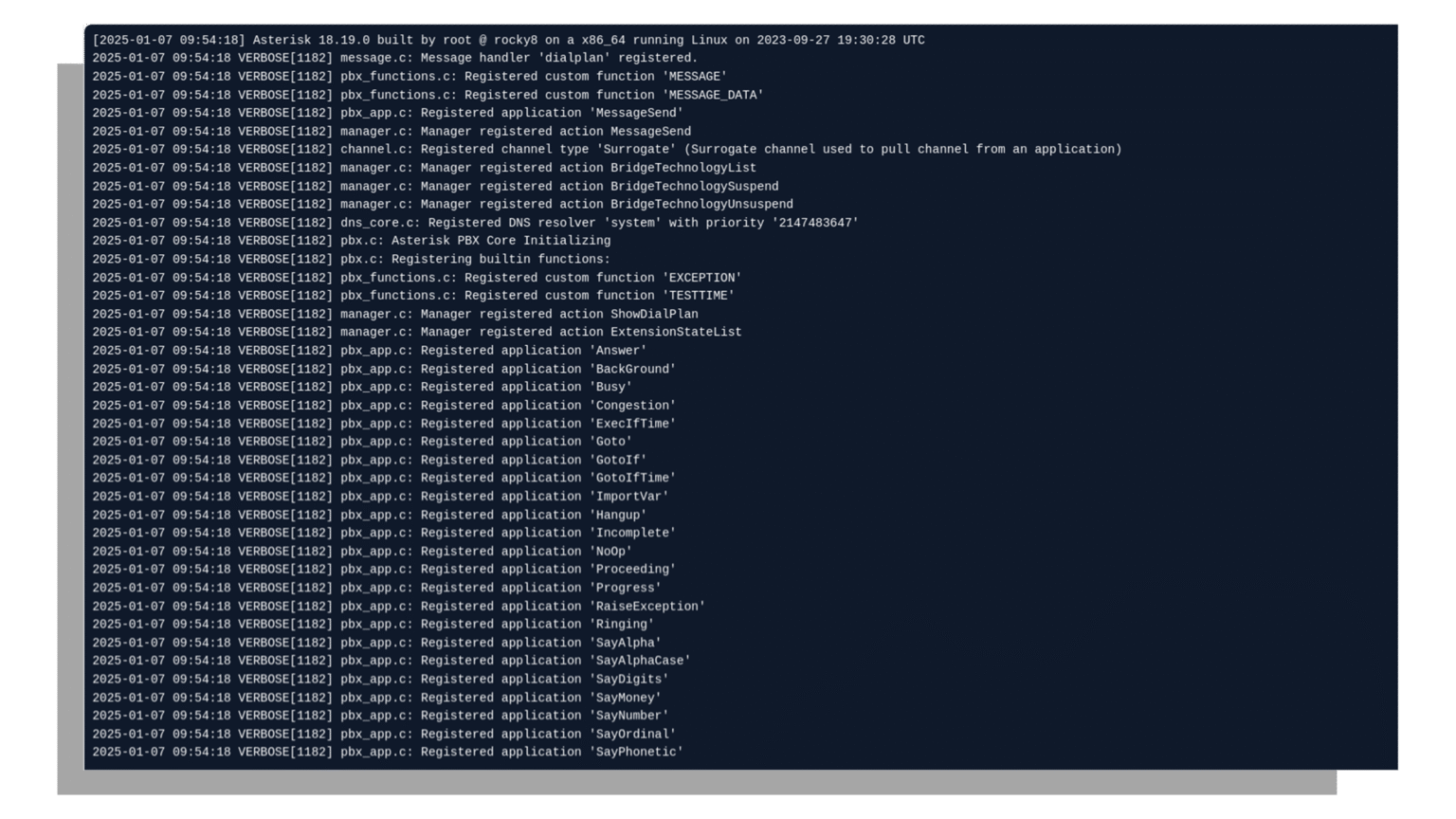Select the Registered application 'Congestion' line

[384, 406]
